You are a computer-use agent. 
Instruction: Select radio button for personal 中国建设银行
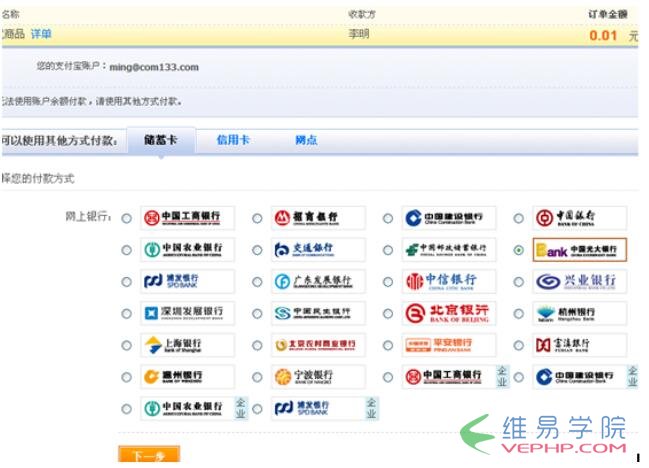click(x=388, y=218)
